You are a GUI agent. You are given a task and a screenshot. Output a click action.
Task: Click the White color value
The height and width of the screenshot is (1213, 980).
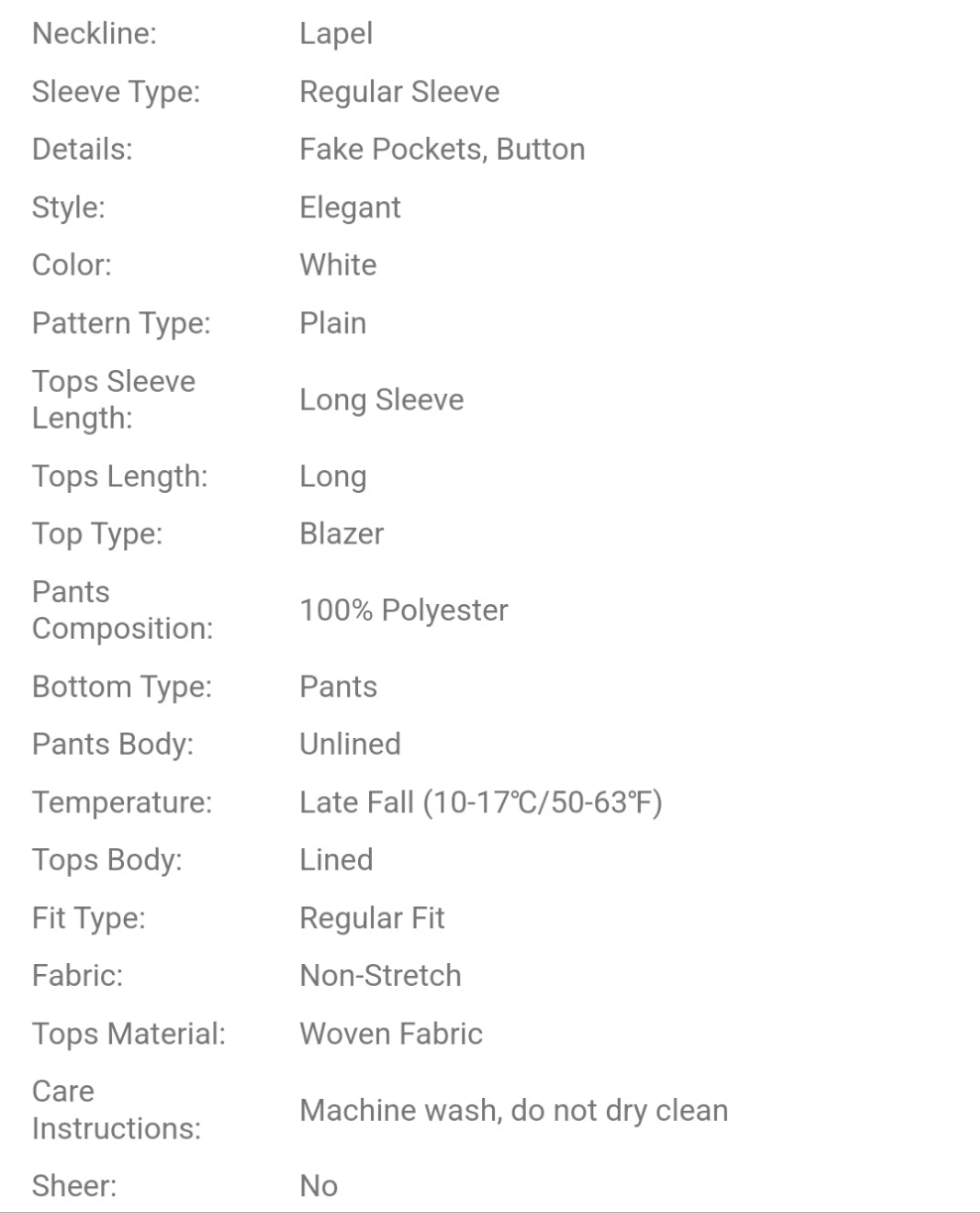point(337,265)
